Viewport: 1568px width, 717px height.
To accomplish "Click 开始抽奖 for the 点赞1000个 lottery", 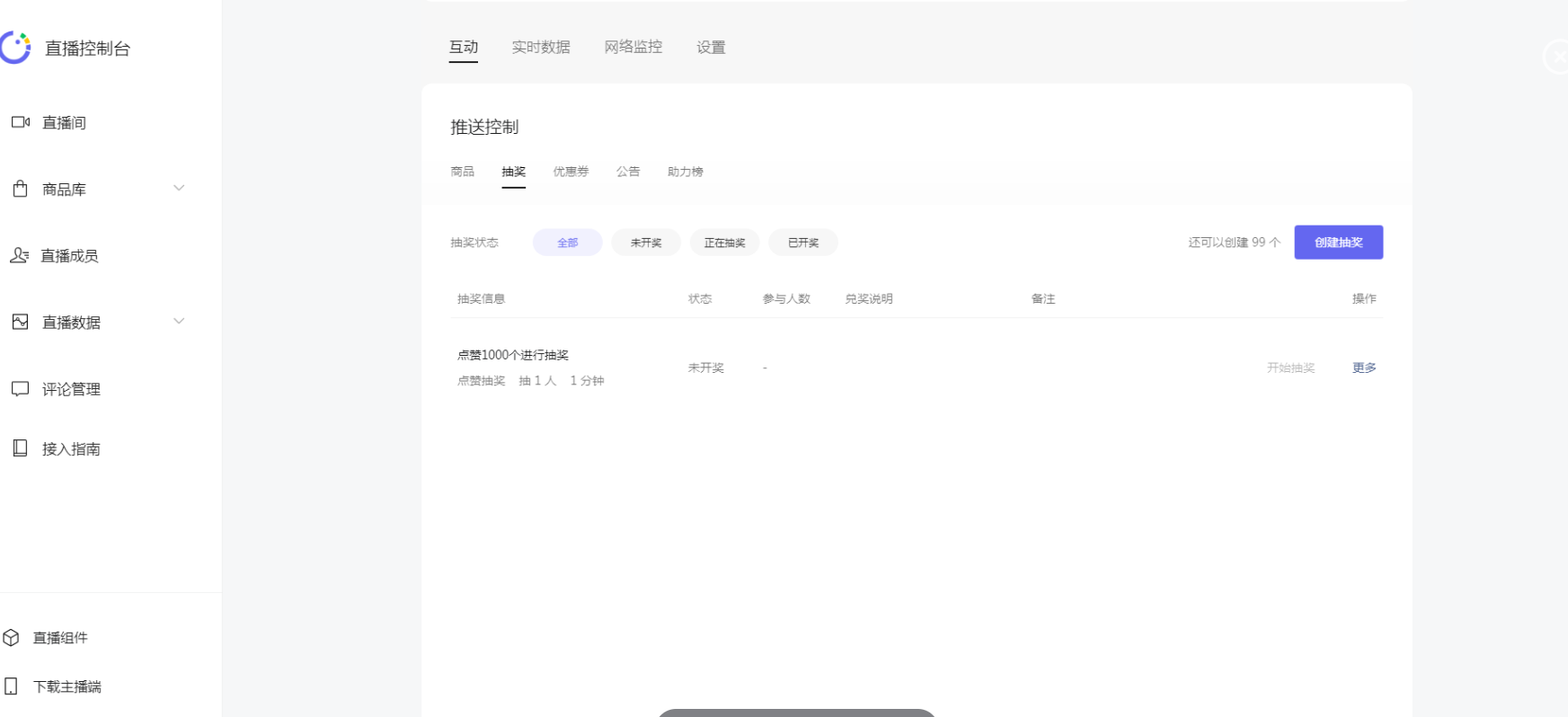I will pos(1290,367).
